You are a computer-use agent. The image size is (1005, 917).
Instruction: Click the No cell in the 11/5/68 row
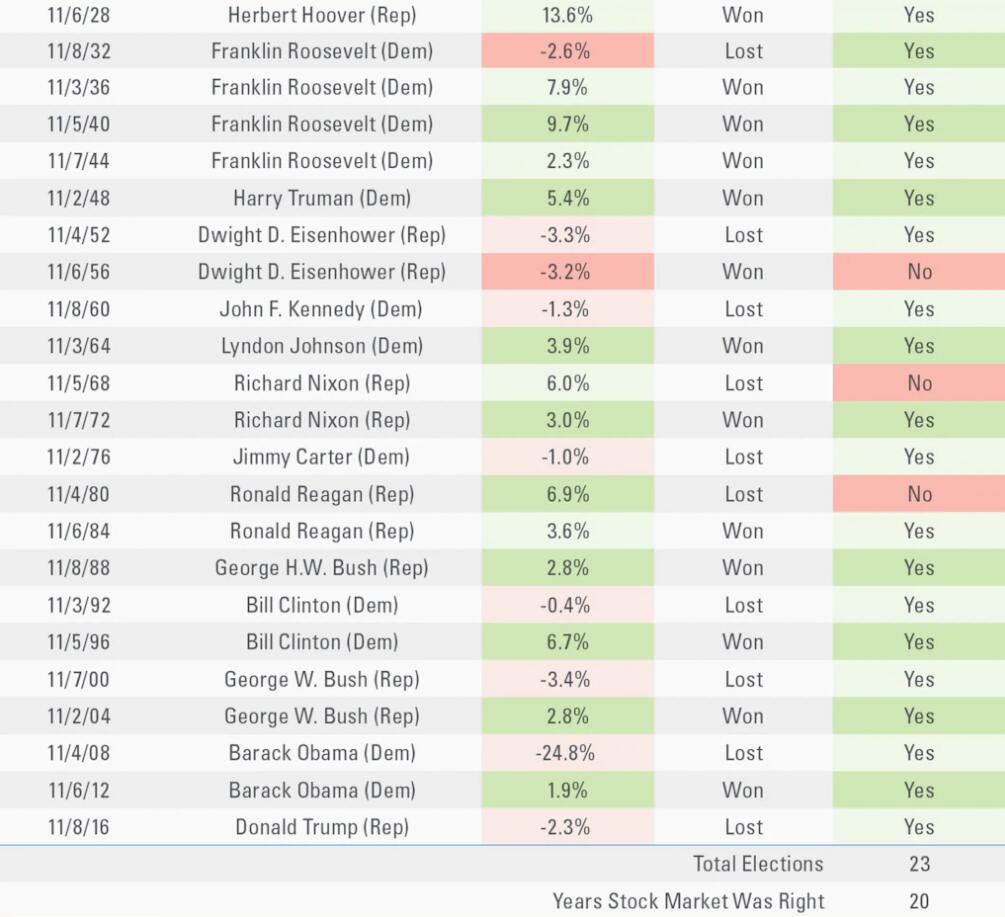click(919, 383)
